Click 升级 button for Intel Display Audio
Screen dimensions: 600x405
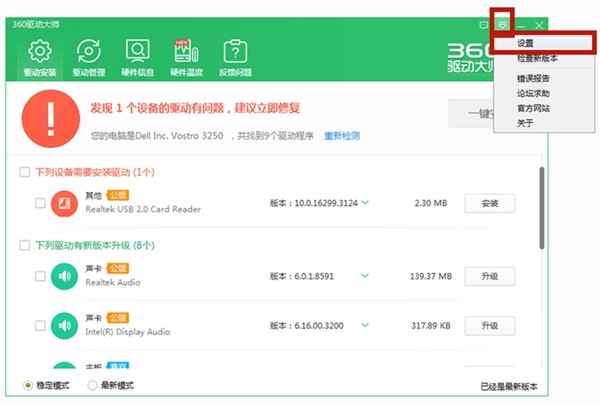[490, 326]
